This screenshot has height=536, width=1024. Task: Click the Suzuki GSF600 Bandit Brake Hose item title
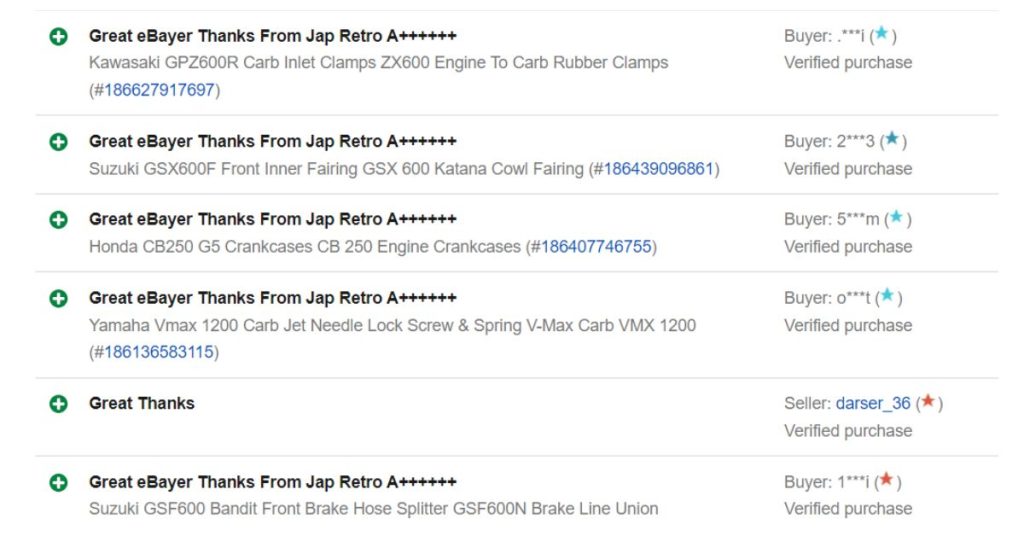point(374,509)
